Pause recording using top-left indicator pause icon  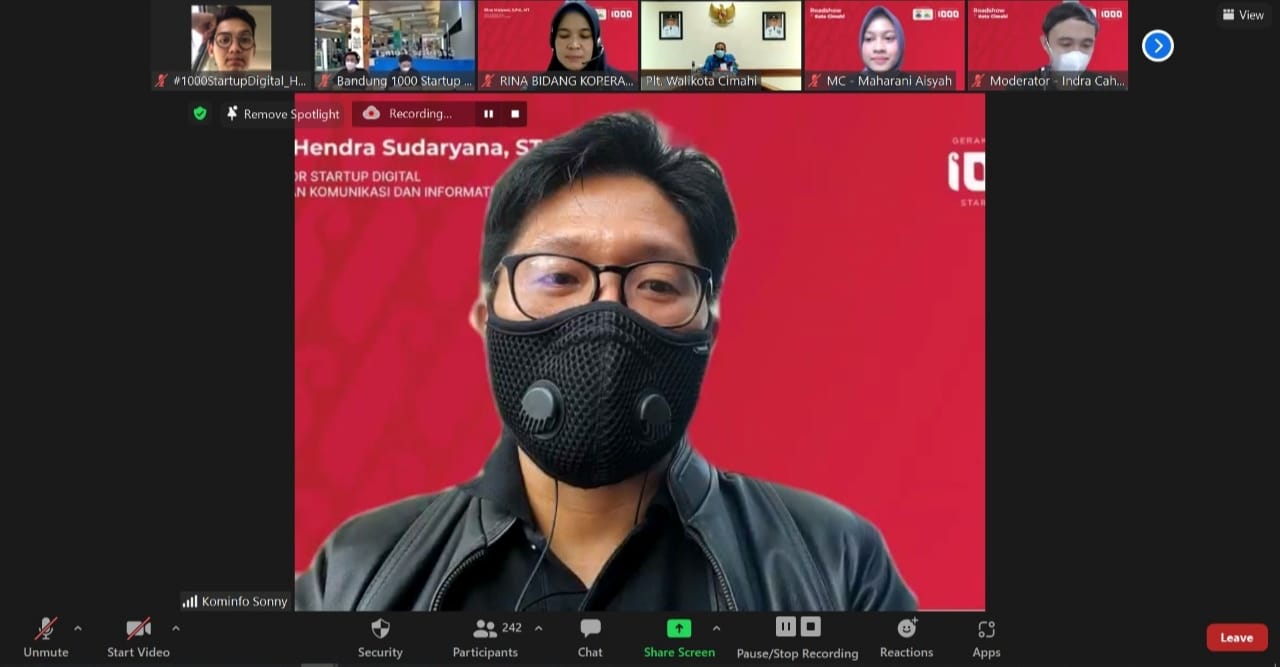[488, 114]
